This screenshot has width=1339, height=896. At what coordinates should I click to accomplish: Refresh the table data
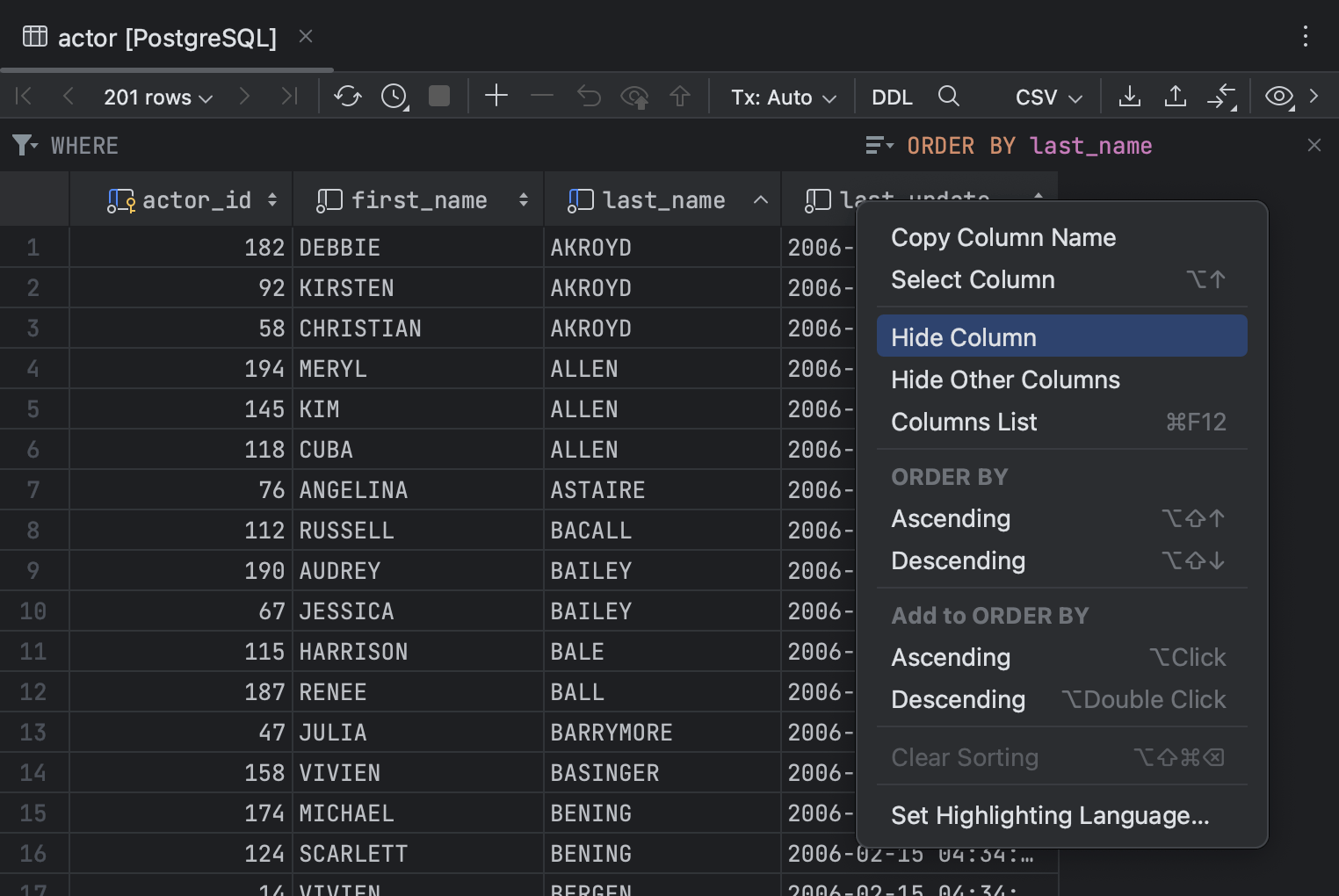coord(347,97)
